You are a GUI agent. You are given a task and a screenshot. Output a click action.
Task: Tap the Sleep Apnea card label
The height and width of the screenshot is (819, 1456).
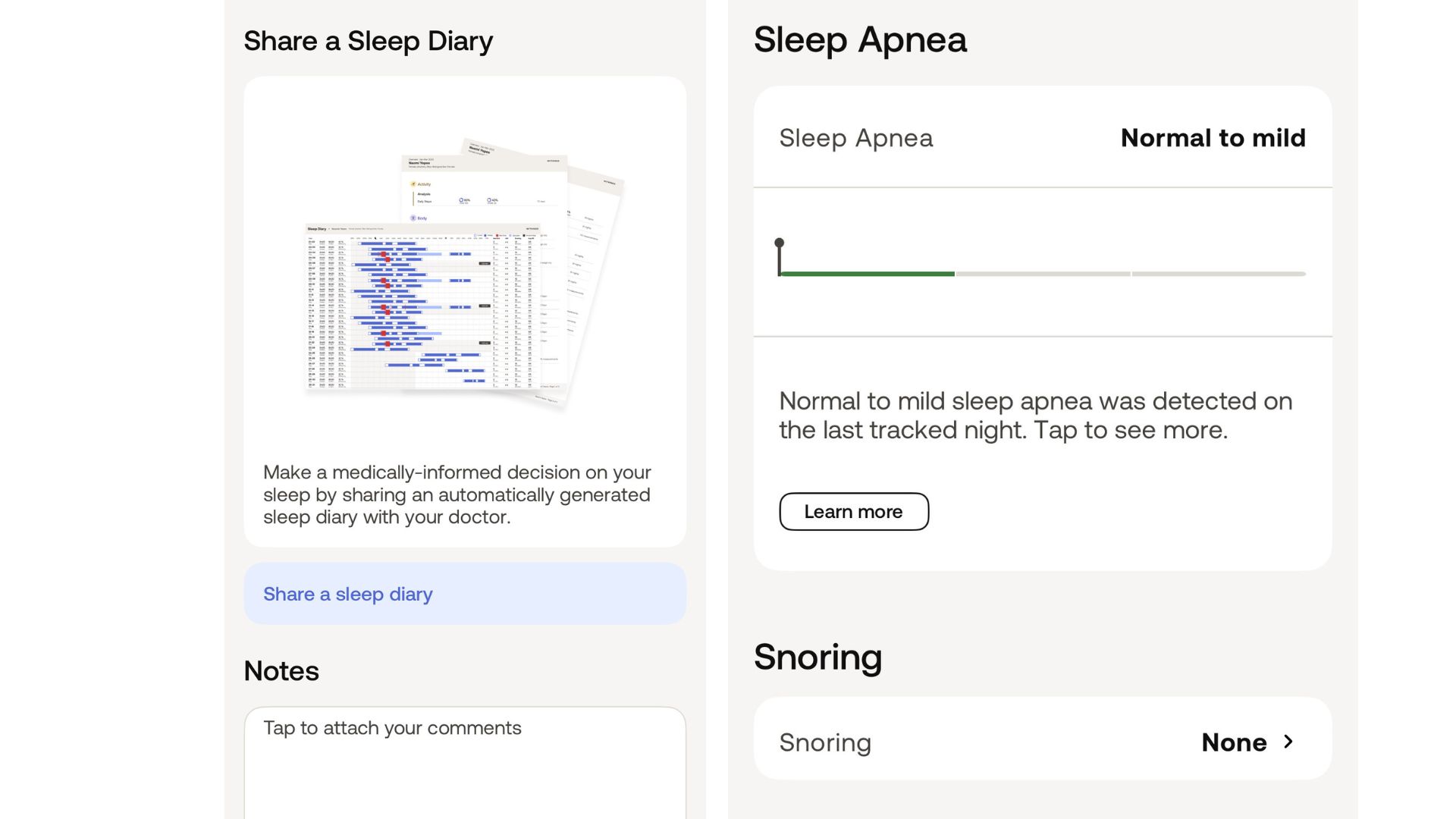click(855, 138)
